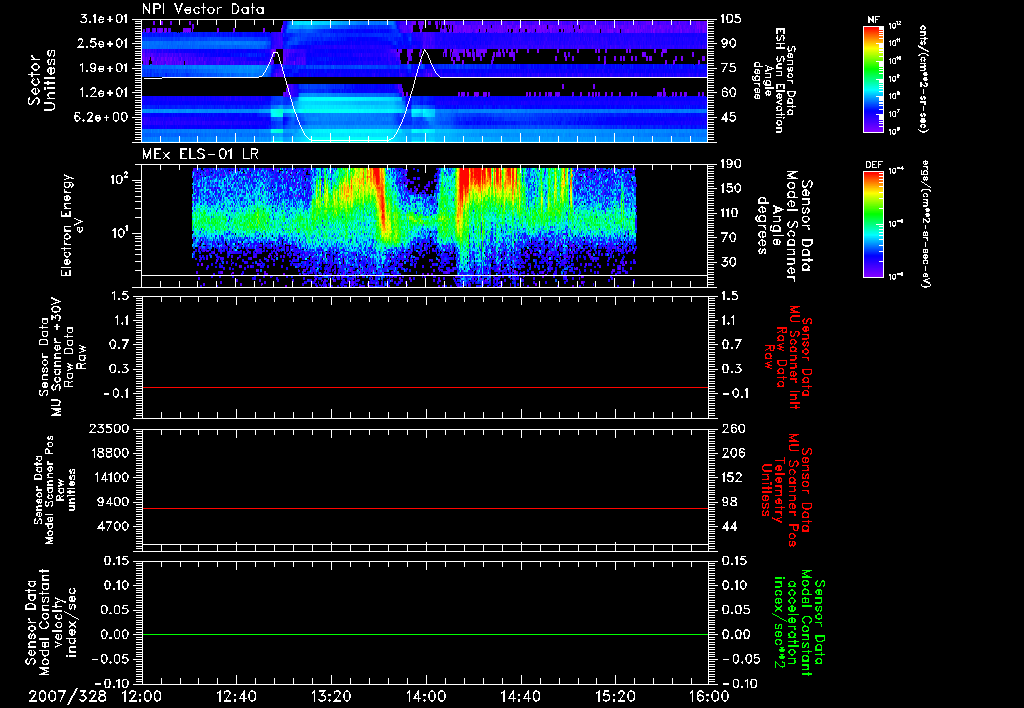
Task: Click the Model Scanner Angle degrees axis title
Action: tap(784, 226)
